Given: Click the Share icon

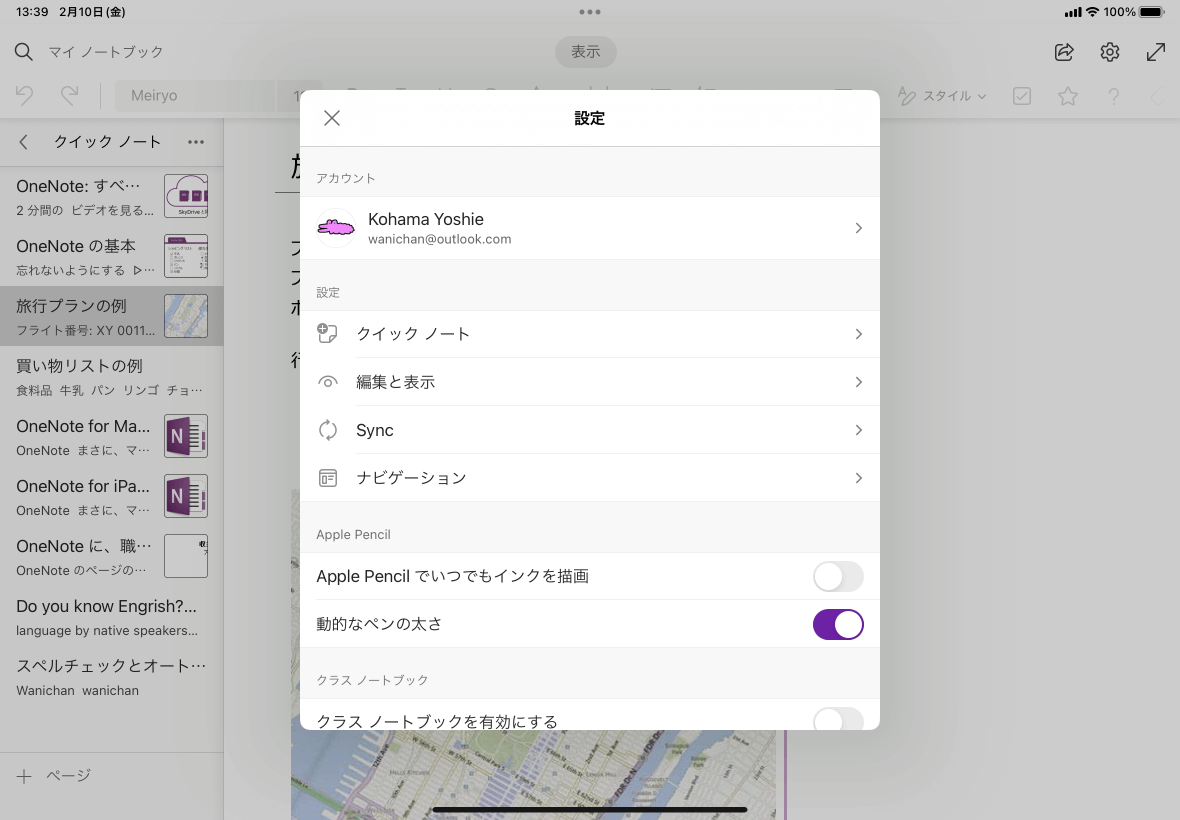Looking at the screenshot, I should point(1063,51).
